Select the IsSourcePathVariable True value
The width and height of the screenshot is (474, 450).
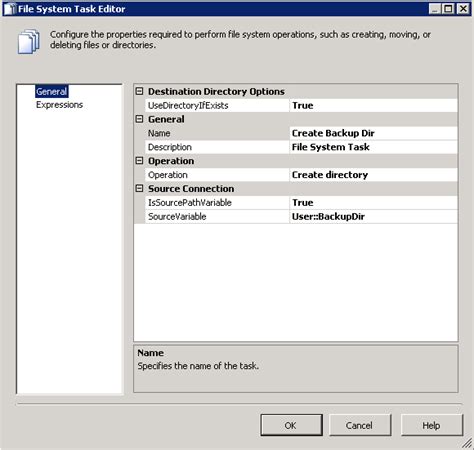pyautogui.click(x=373, y=202)
